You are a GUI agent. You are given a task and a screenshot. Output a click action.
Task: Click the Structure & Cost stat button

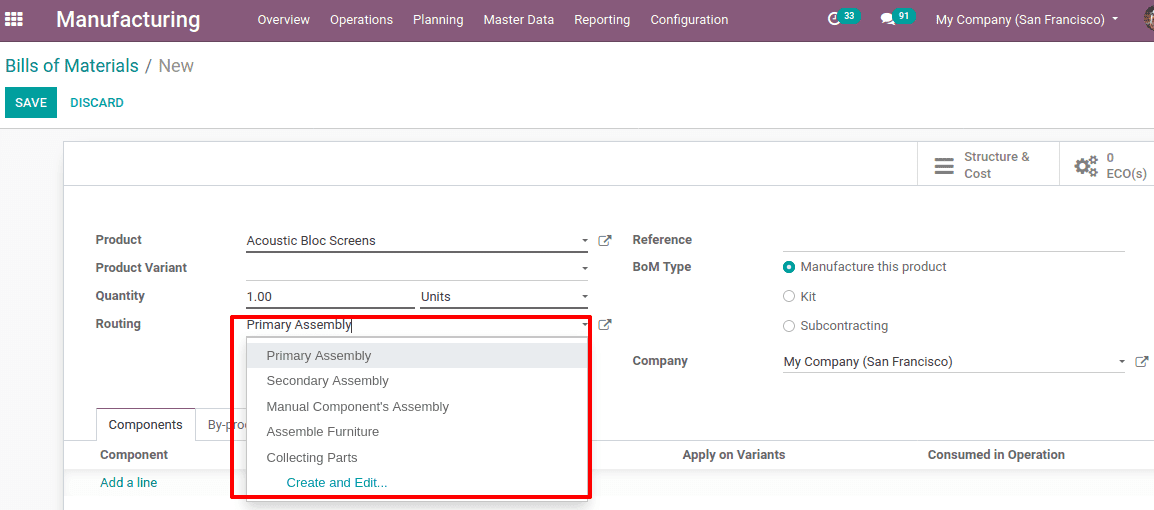988,165
